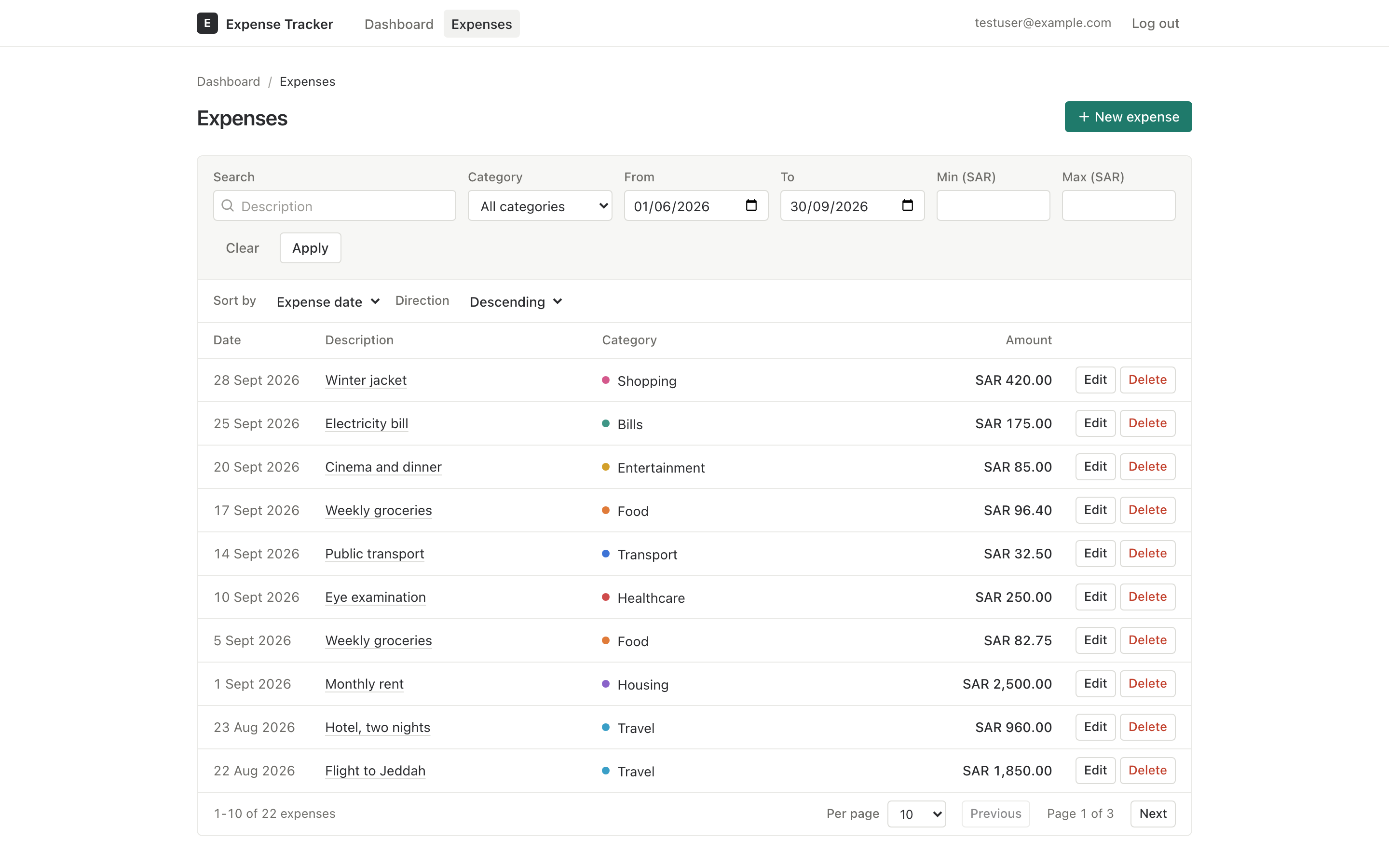Clear the filters

(x=242, y=248)
